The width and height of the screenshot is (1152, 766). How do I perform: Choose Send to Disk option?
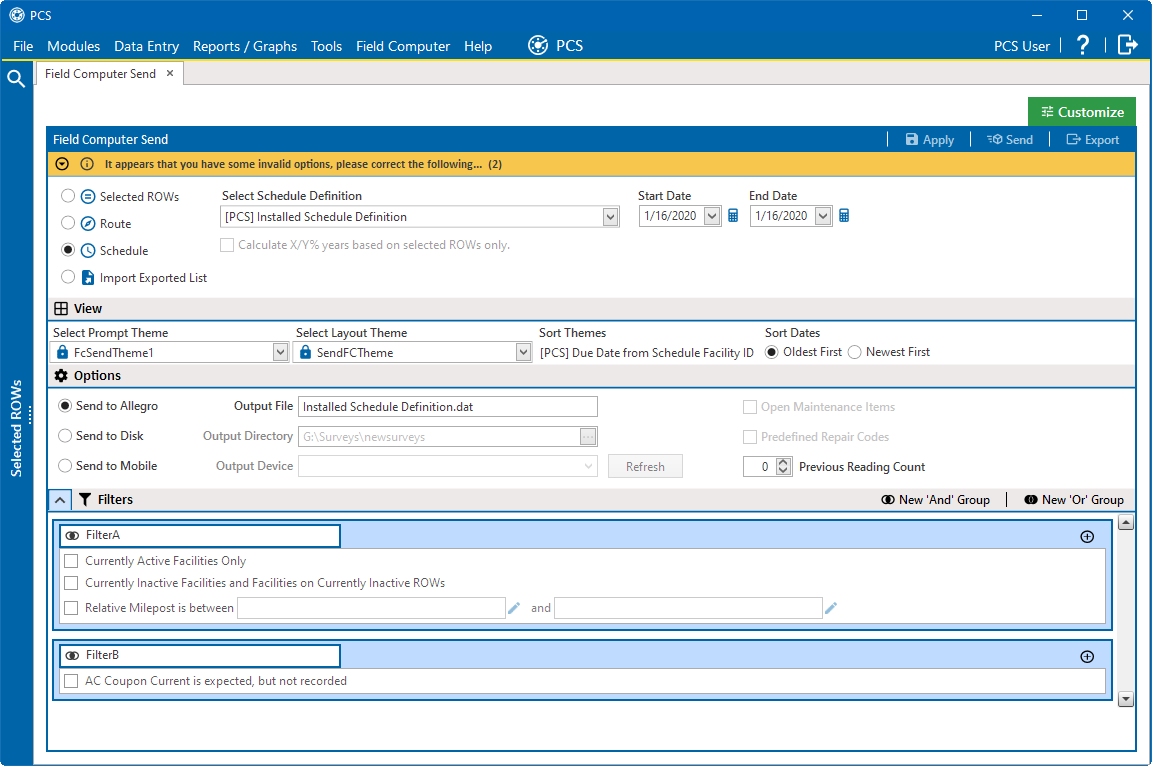click(x=65, y=436)
